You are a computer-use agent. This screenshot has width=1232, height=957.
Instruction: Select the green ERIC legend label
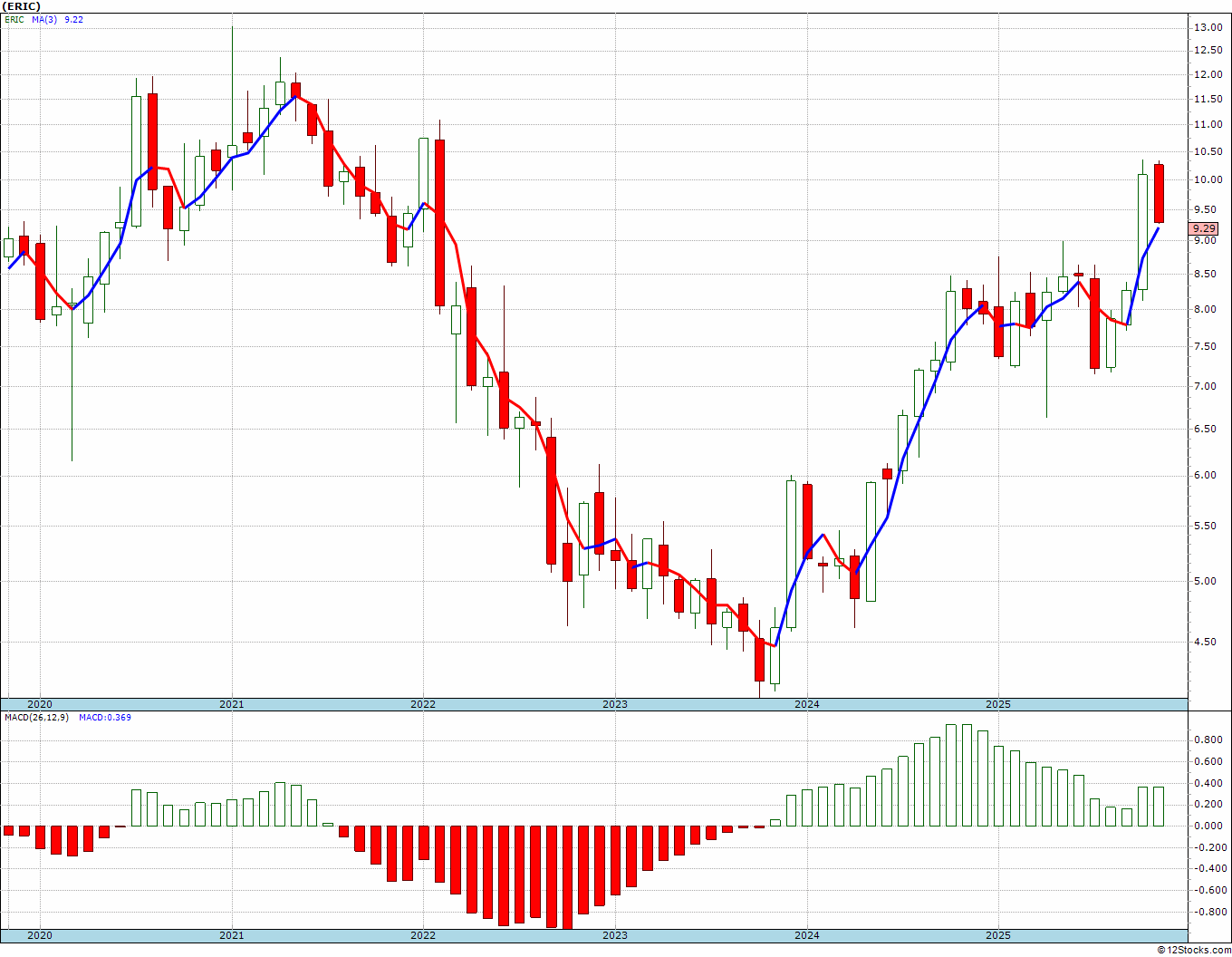[14, 19]
